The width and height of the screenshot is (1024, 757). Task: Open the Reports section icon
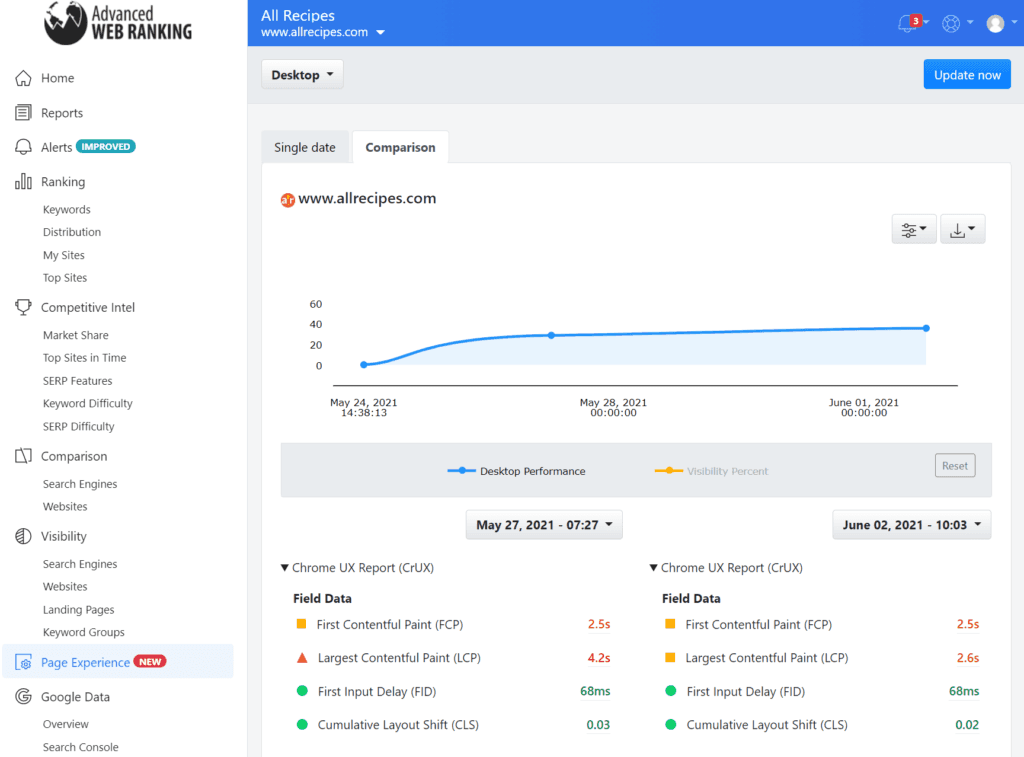pos(23,112)
